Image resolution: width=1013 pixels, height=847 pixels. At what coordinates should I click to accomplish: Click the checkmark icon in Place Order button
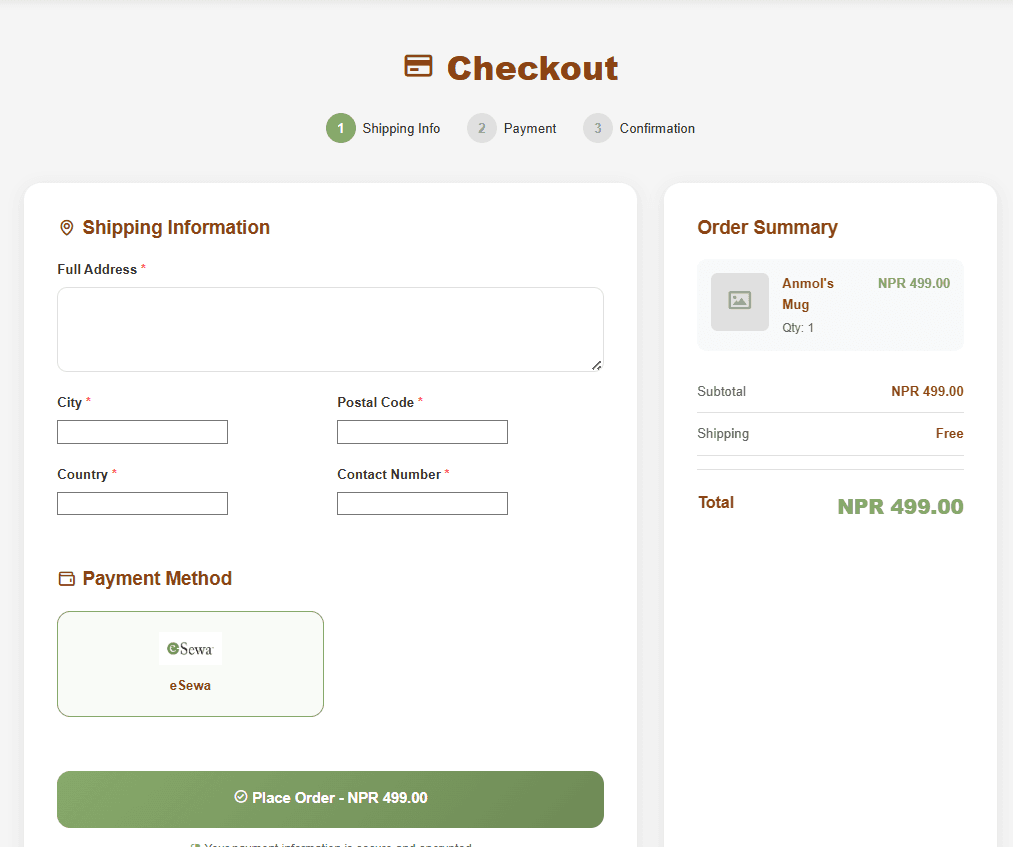point(240,797)
